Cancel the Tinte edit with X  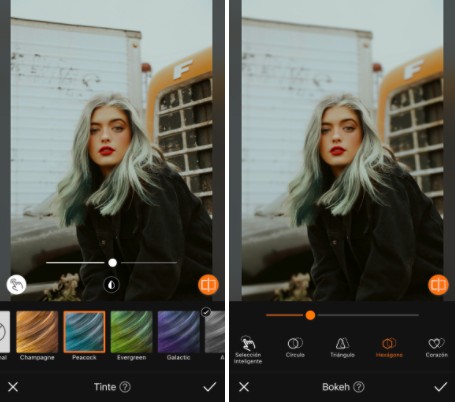13,387
